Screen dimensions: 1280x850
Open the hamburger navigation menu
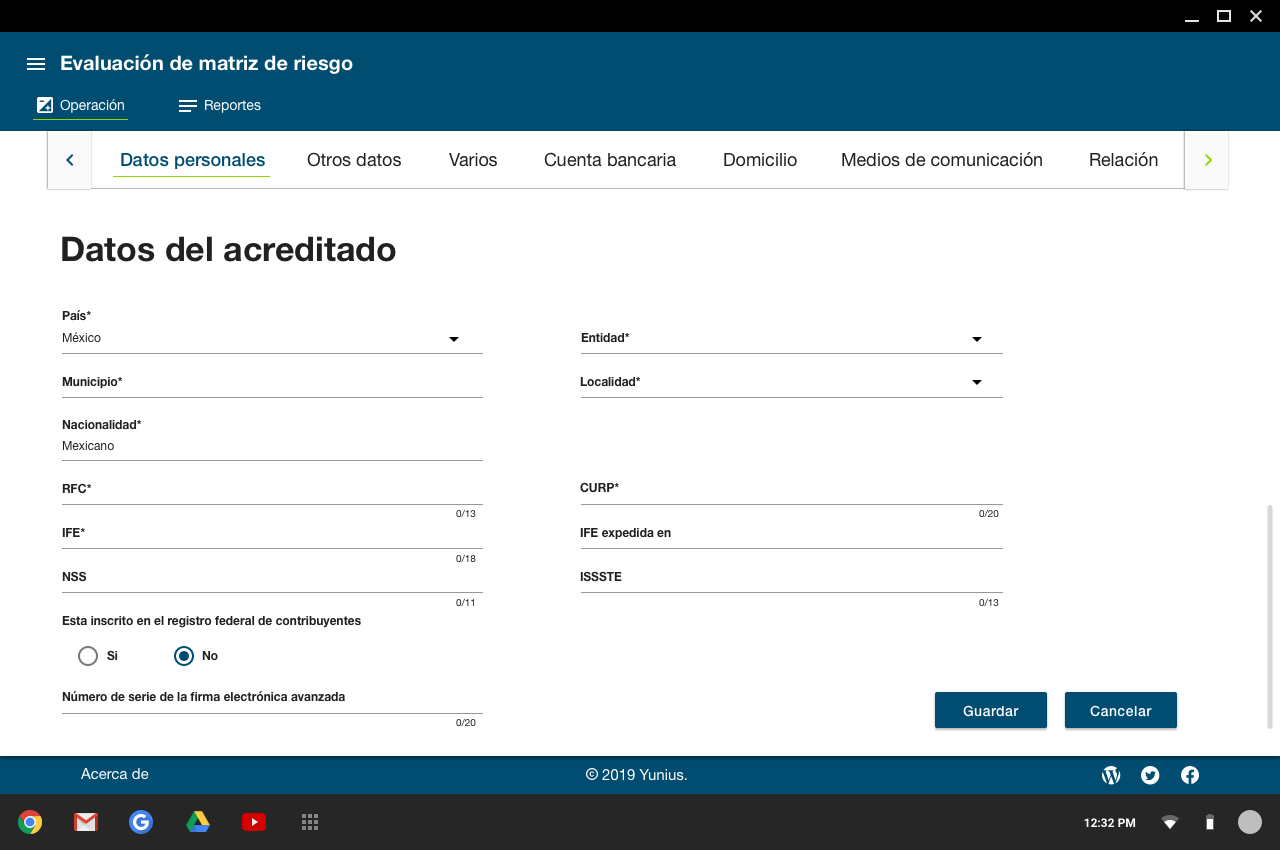(36, 64)
